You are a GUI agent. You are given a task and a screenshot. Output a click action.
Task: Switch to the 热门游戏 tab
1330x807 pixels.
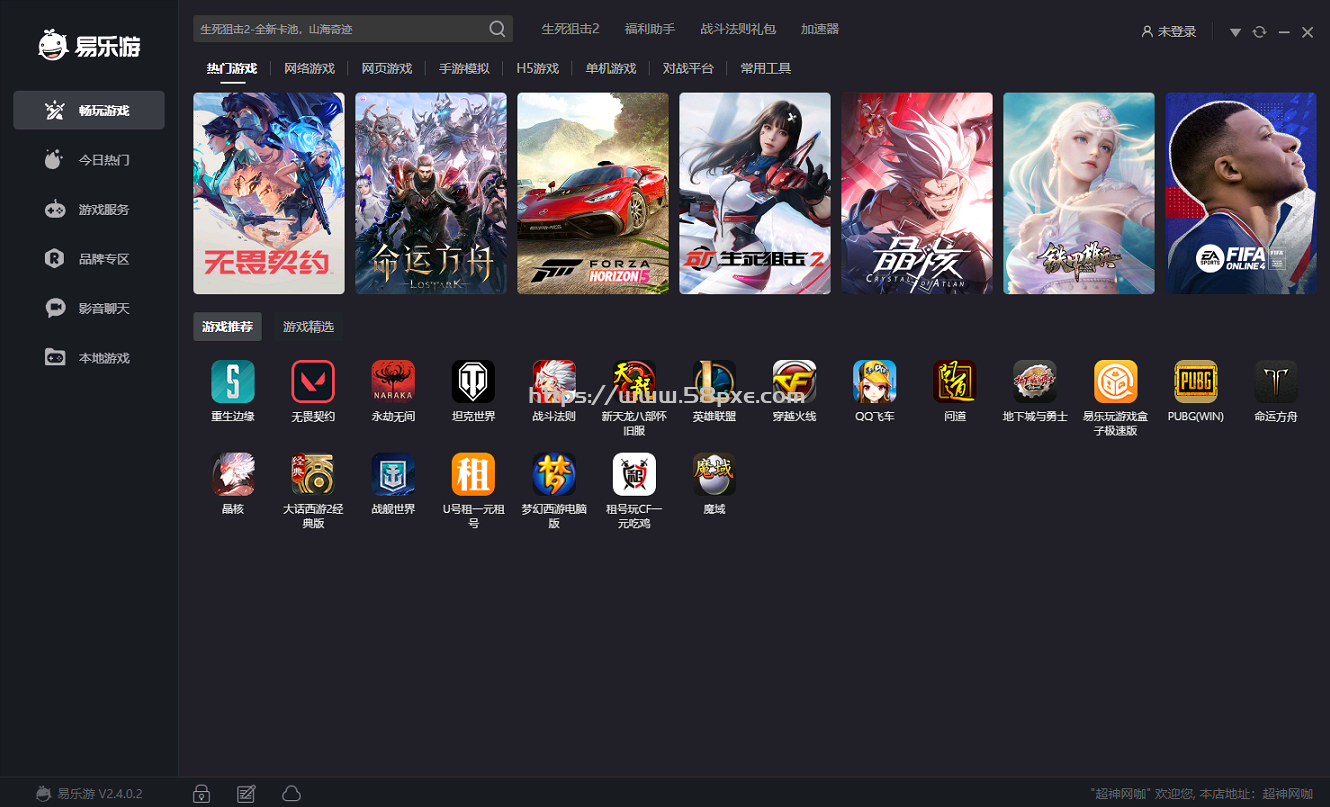point(232,69)
